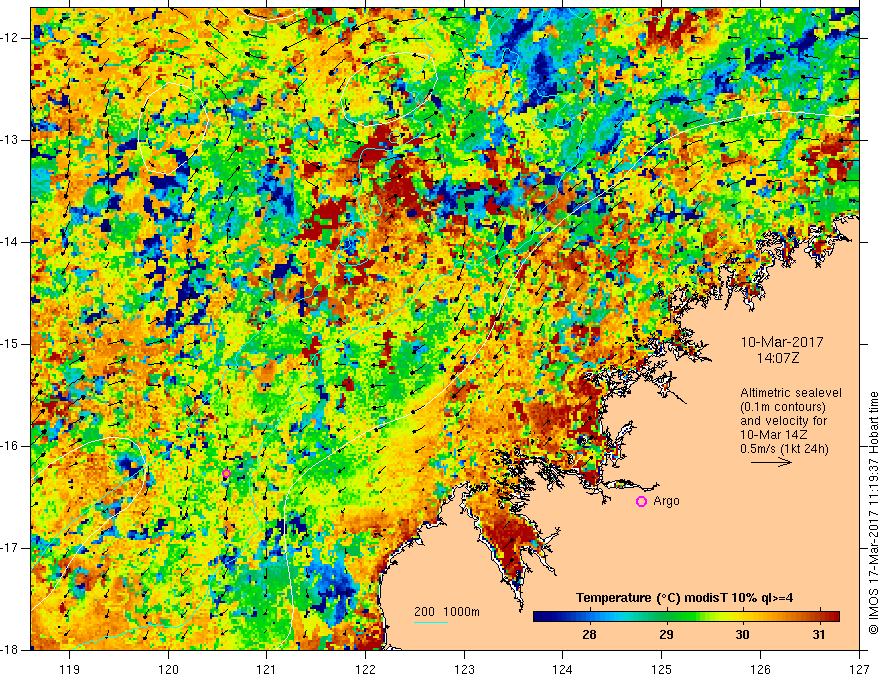Click latitude label -15 on left axis
The image size is (880, 680).
12,344
